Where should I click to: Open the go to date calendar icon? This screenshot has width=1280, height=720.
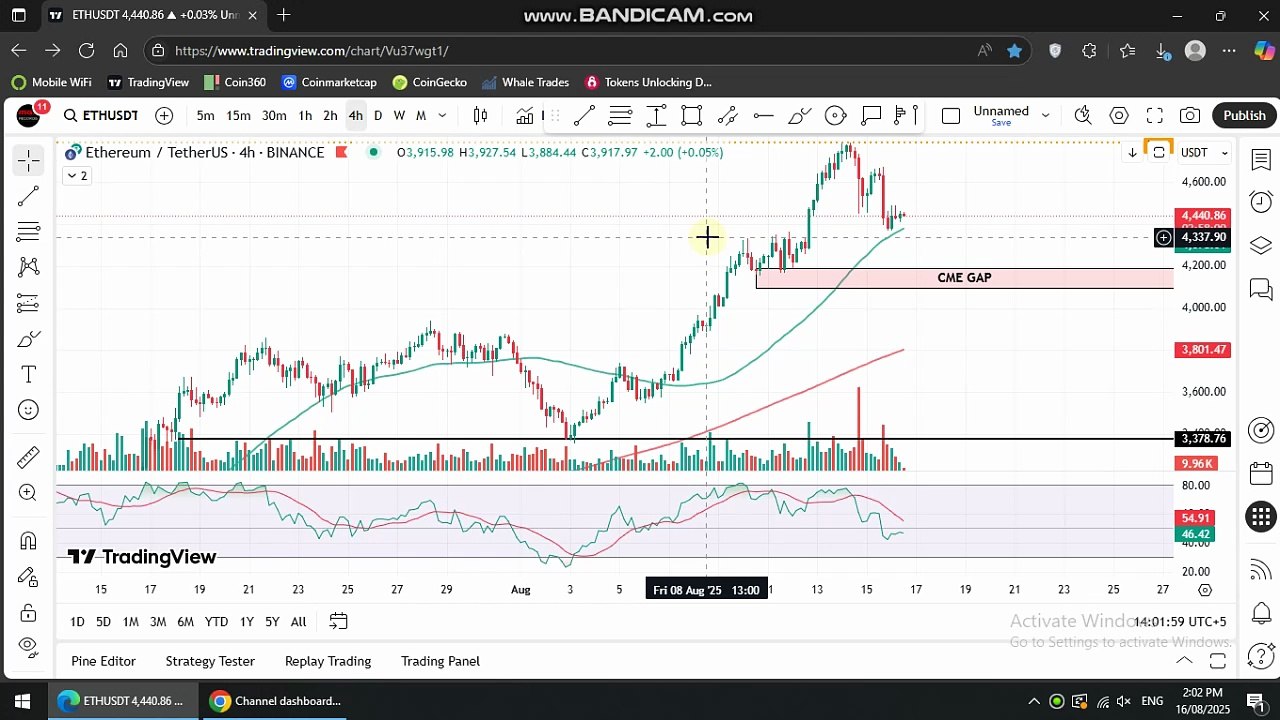(338, 622)
